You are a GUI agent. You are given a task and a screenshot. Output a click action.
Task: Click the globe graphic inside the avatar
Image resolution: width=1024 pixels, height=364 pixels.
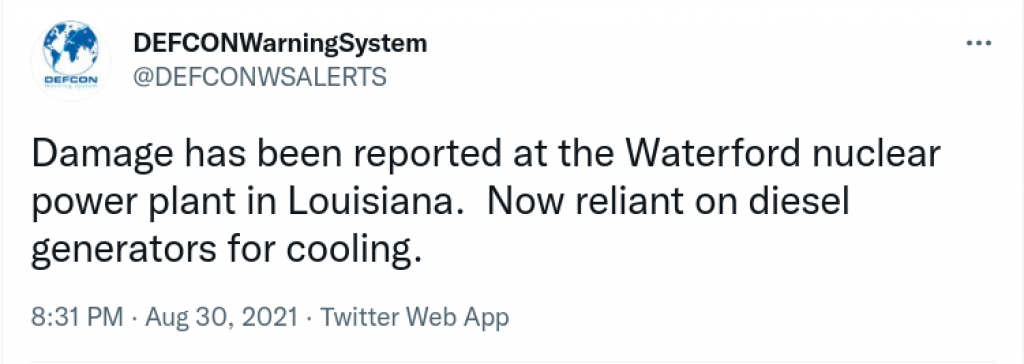tap(70, 50)
